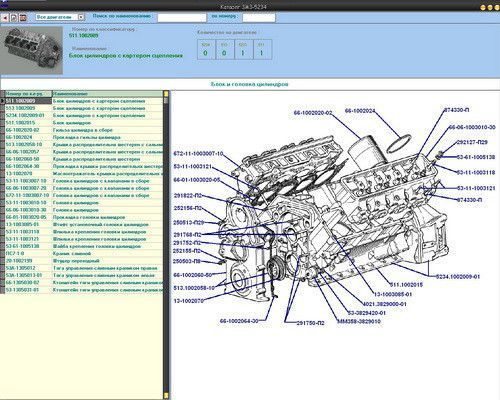
Task: Click the cylinder block photo thumbnail
Action: [x=32, y=50]
